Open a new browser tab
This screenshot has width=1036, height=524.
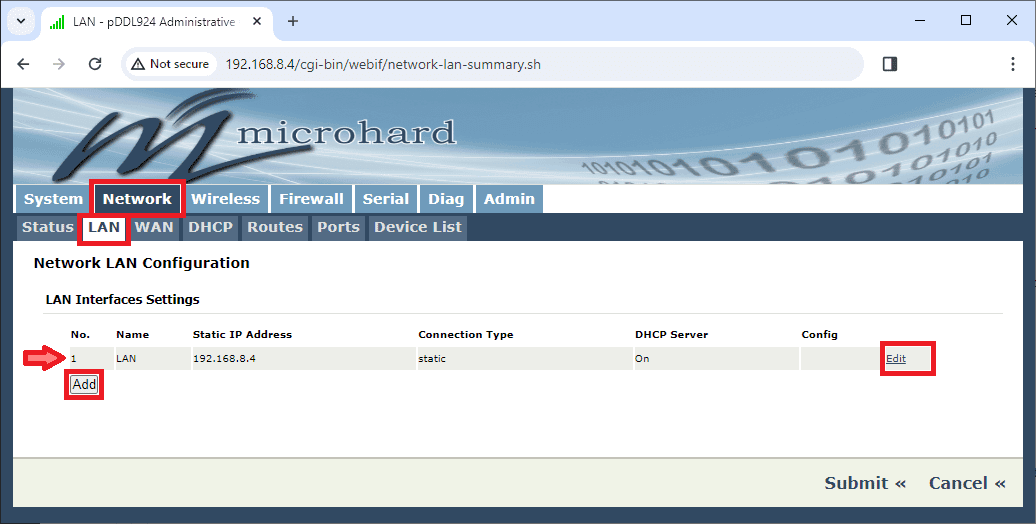pyautogui.click(x=293, y=21)
